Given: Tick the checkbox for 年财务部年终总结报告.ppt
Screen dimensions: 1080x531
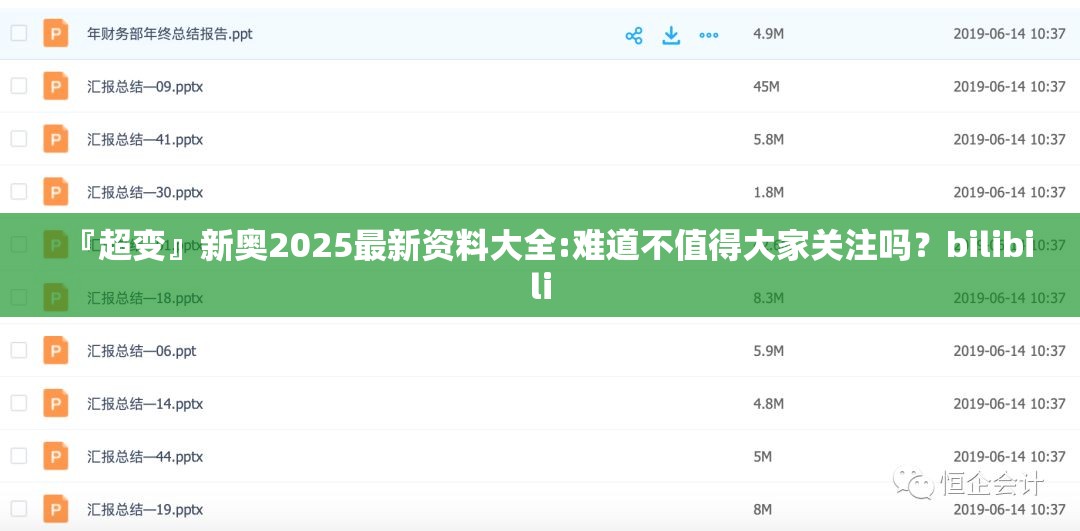Looking at the screenshot, I should 19,33.
